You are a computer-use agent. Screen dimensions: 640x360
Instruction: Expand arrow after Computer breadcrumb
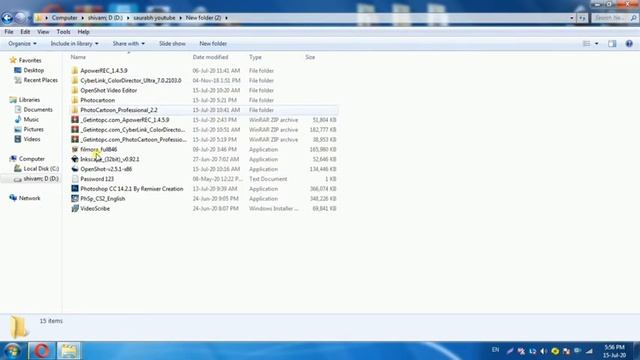[x=82, y=18]
